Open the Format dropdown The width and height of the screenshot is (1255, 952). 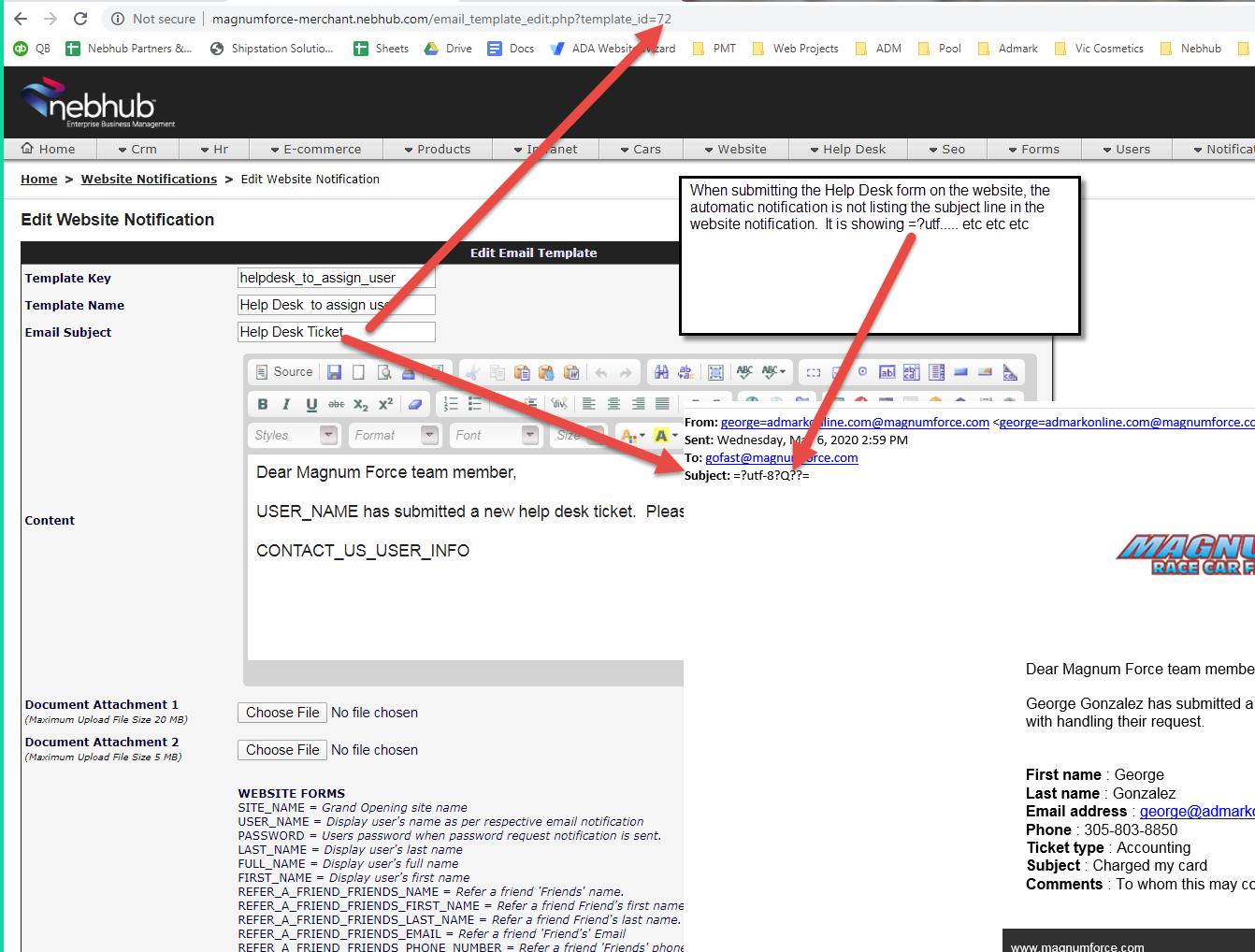tap(395, 435)
